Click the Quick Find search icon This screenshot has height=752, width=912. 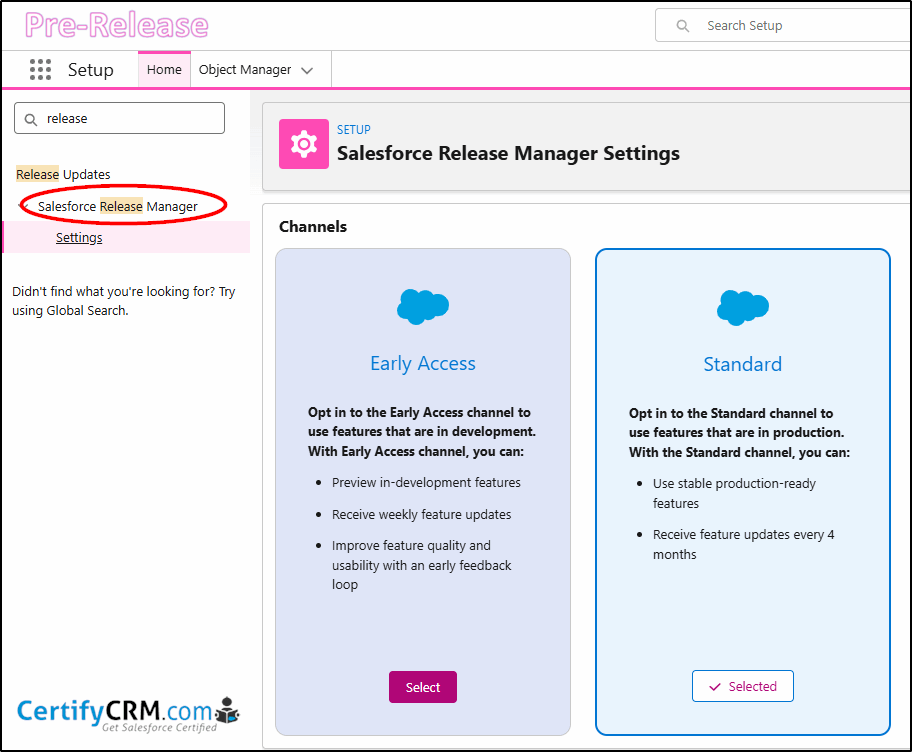[32, 119]
